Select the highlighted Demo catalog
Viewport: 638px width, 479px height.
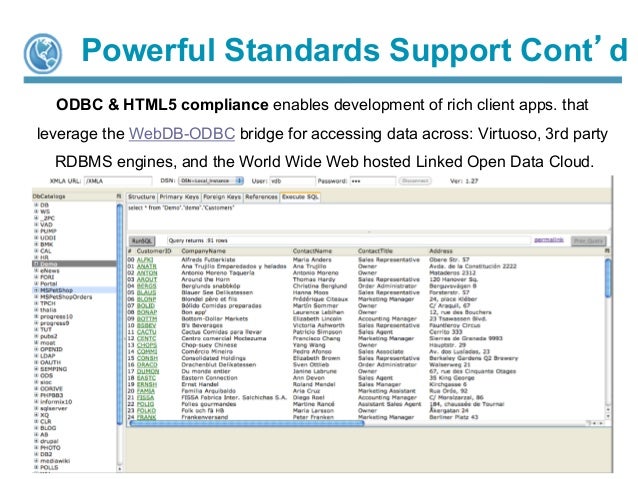coord(74,264)
